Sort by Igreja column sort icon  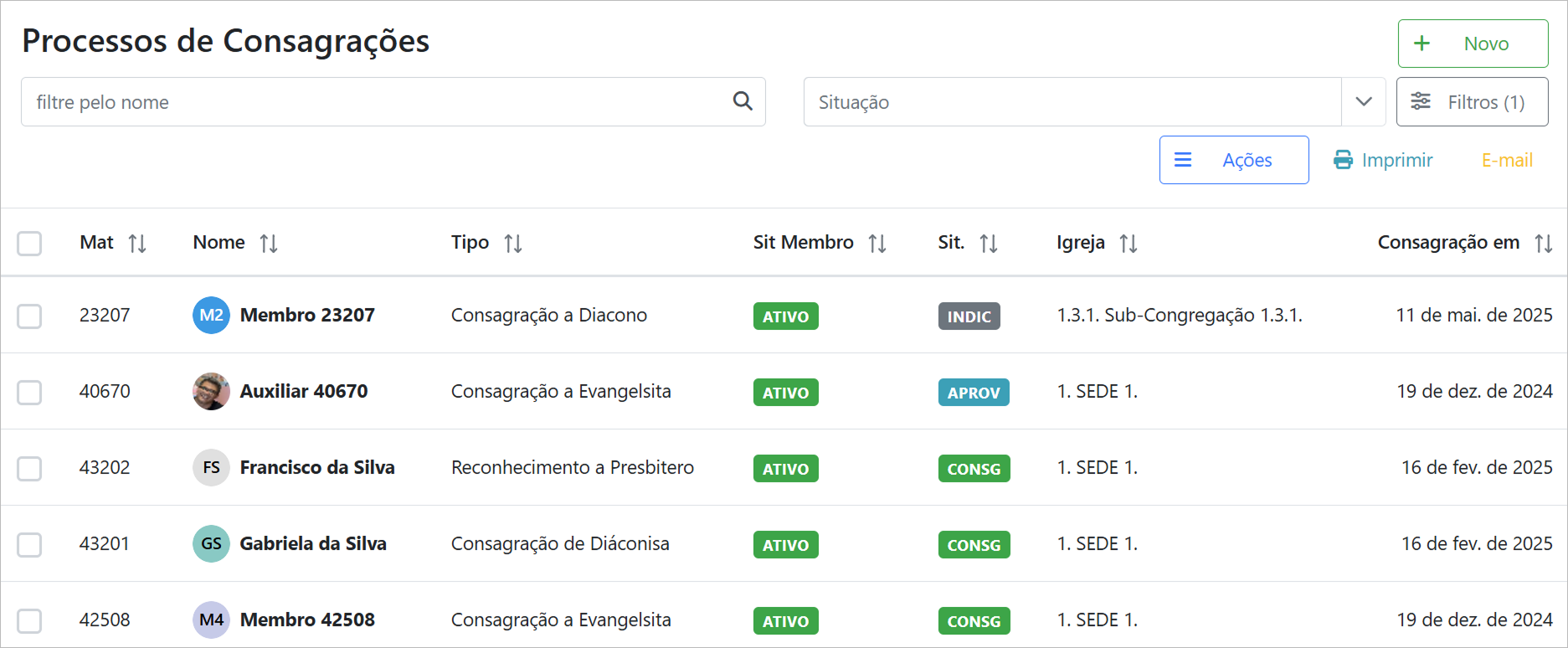[x=1128, y=244]
